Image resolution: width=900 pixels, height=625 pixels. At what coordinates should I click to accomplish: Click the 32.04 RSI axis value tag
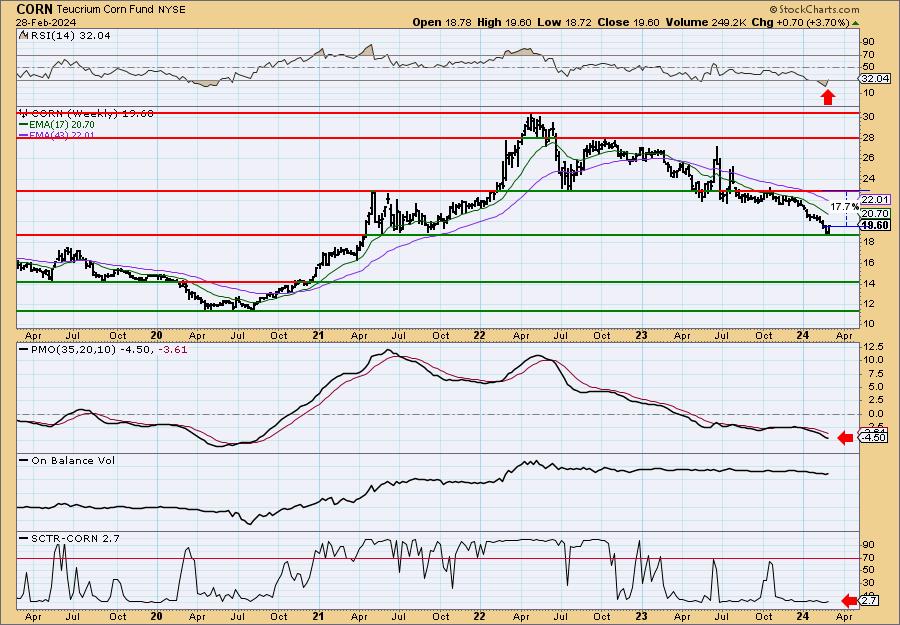(x=875, y=79)
